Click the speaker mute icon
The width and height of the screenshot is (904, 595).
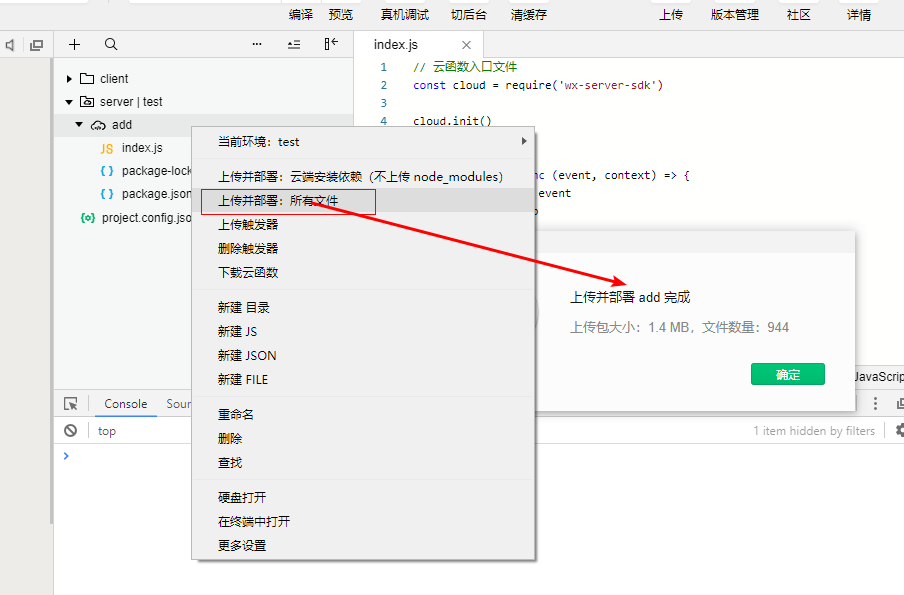point(10,45)
